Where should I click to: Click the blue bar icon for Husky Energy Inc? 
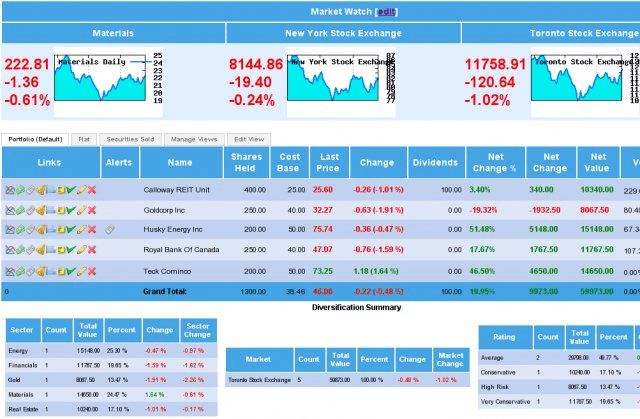pyautogui.click(x=51, y=229)
